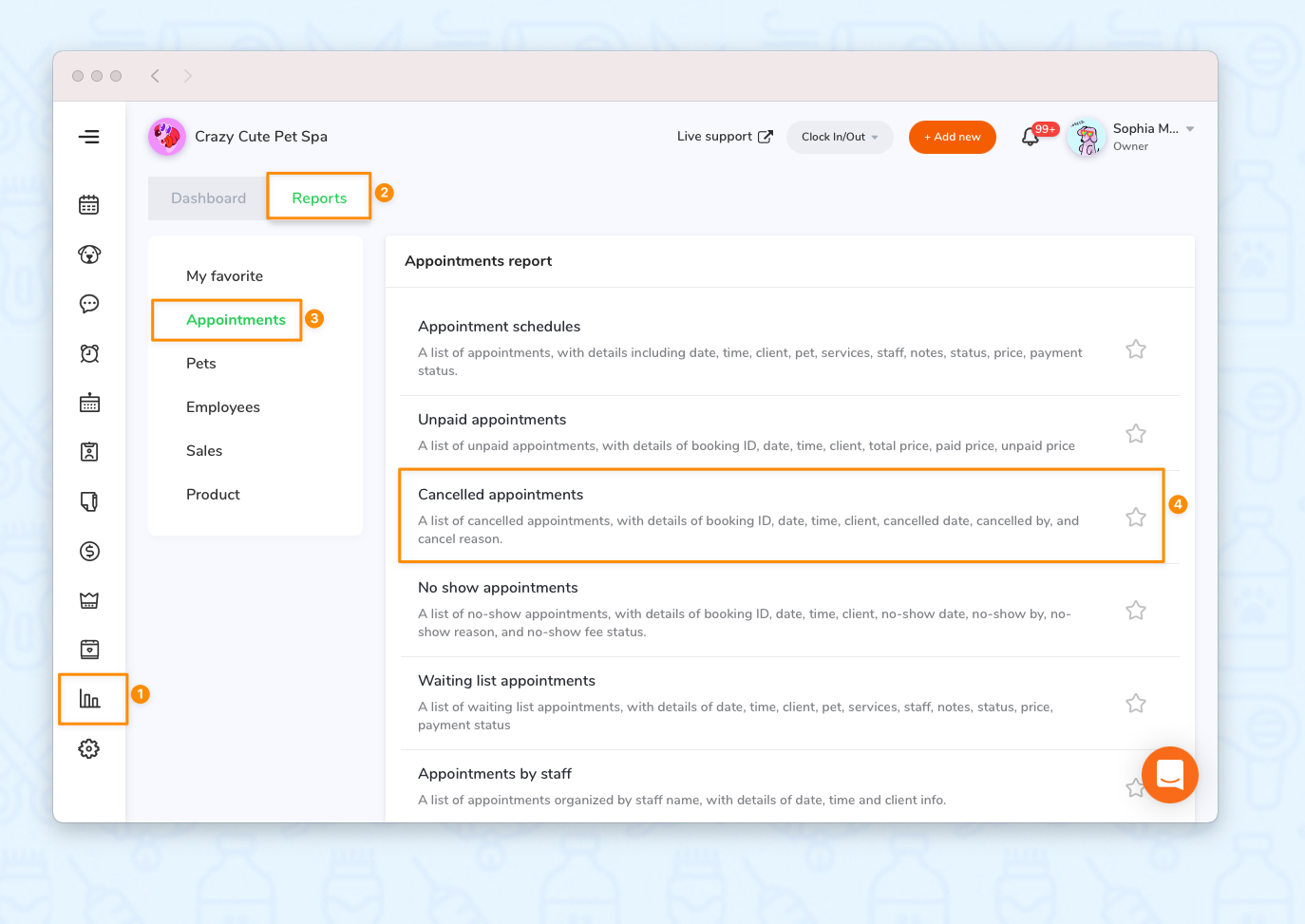This screenshot has height=924, width=1305.
Task: Click the Owner role label
Action: (1130, 146)
